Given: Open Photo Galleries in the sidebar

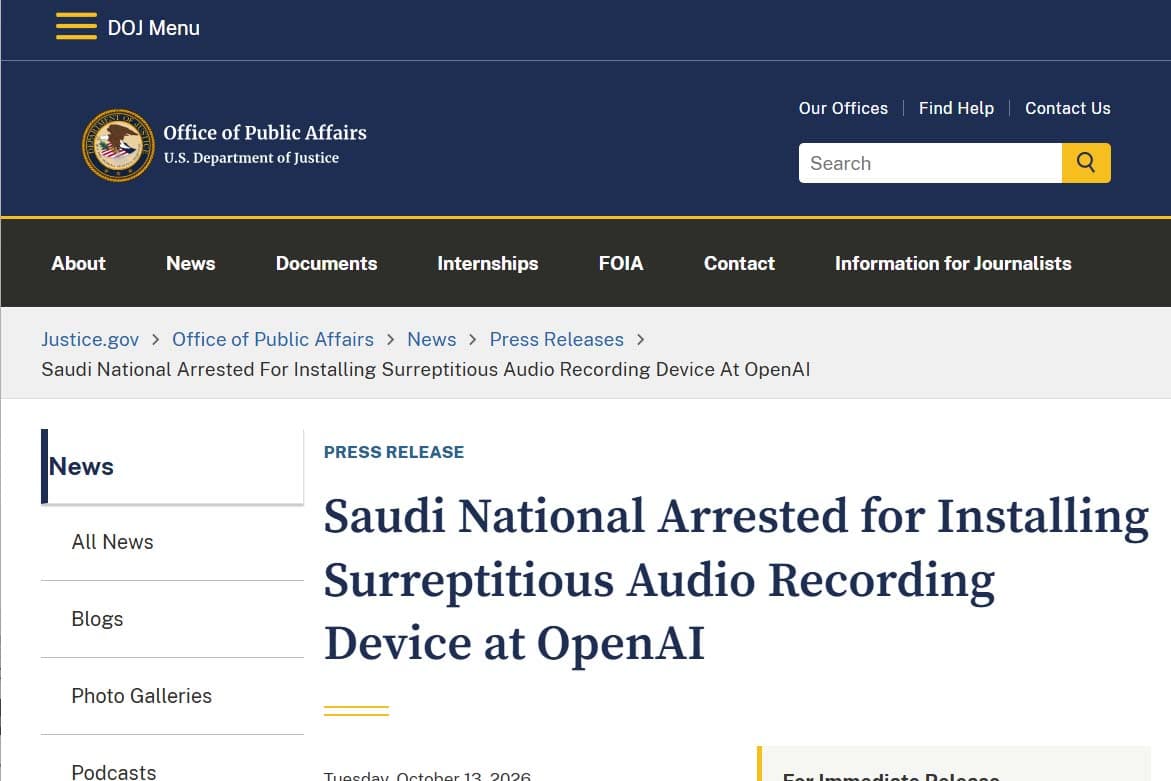Looking at the screenshot, I should pos(142,696).
